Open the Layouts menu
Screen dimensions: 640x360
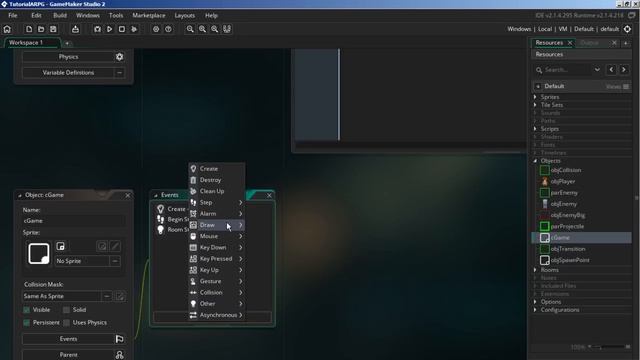tap(184, 16)
